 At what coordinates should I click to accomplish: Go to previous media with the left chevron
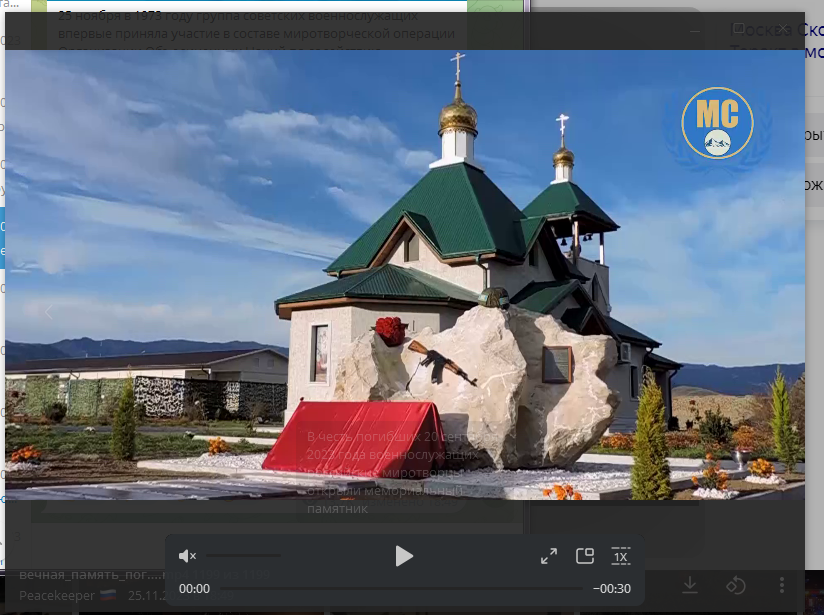49,311
